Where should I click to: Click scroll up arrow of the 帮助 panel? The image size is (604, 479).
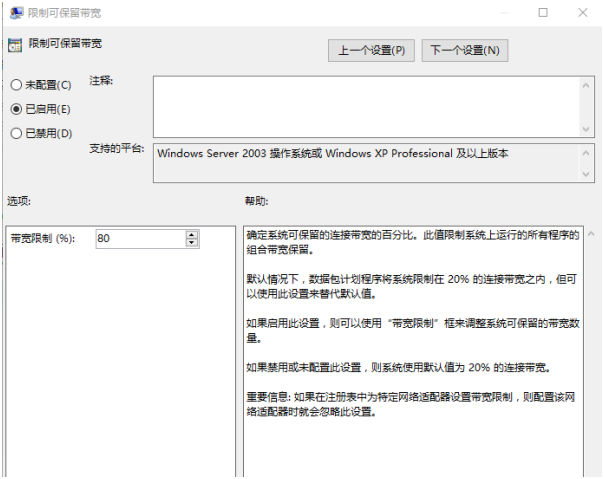591,234
